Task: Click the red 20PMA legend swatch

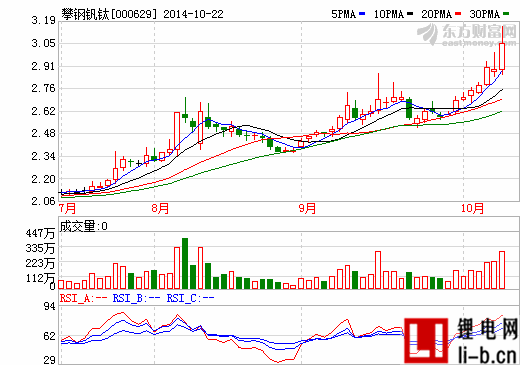Action: pos(458,14)
